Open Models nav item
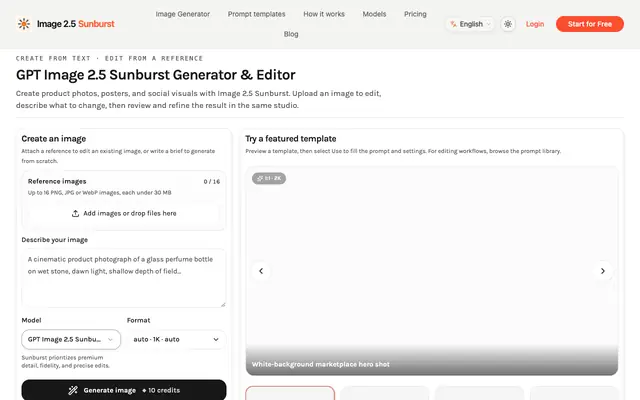Screen dimensions: 640x400 [x=374, y=14]
